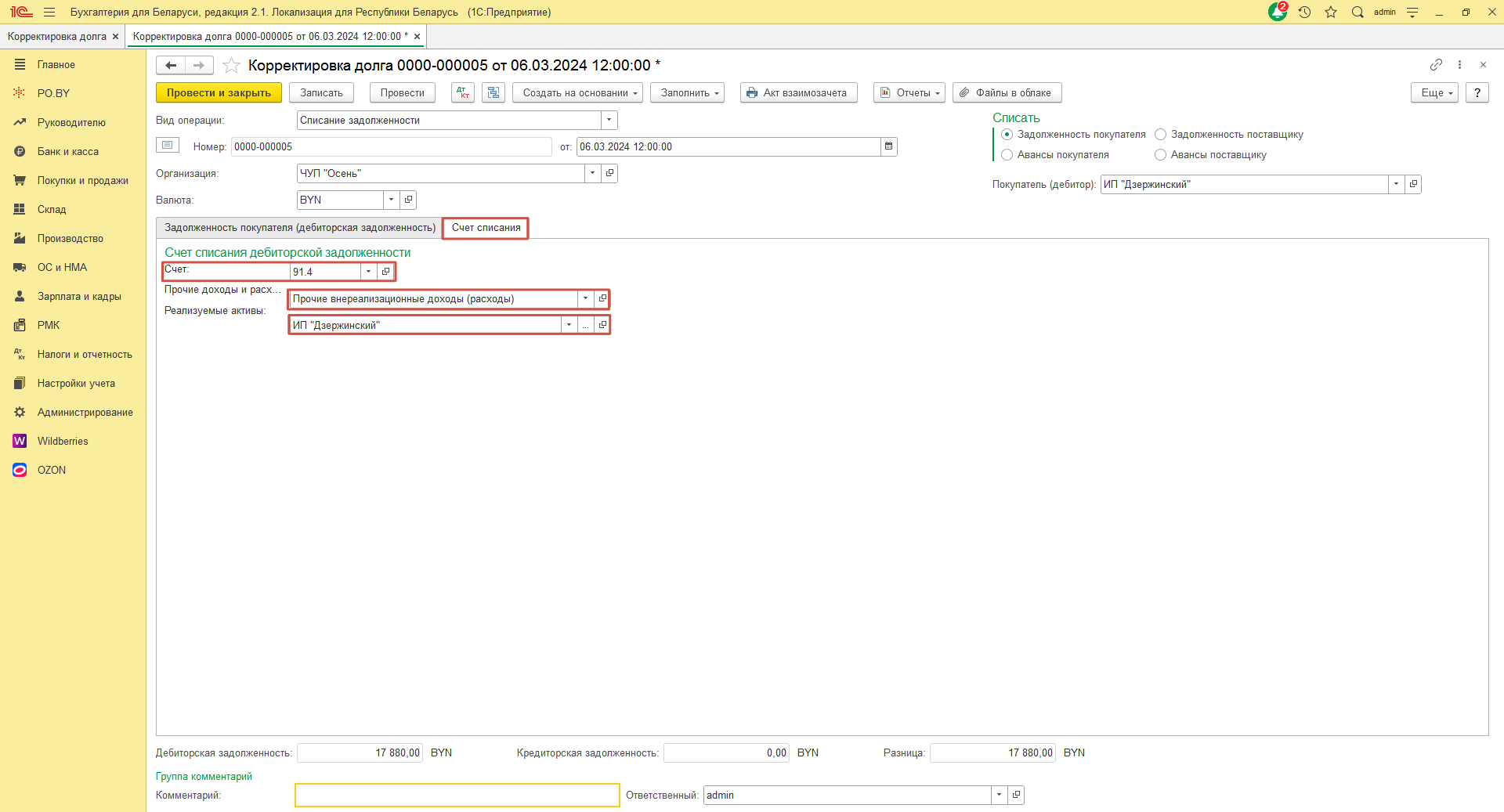Switch to Счет списания tab
Screen dimensions: 1504x812
(486, 228)
